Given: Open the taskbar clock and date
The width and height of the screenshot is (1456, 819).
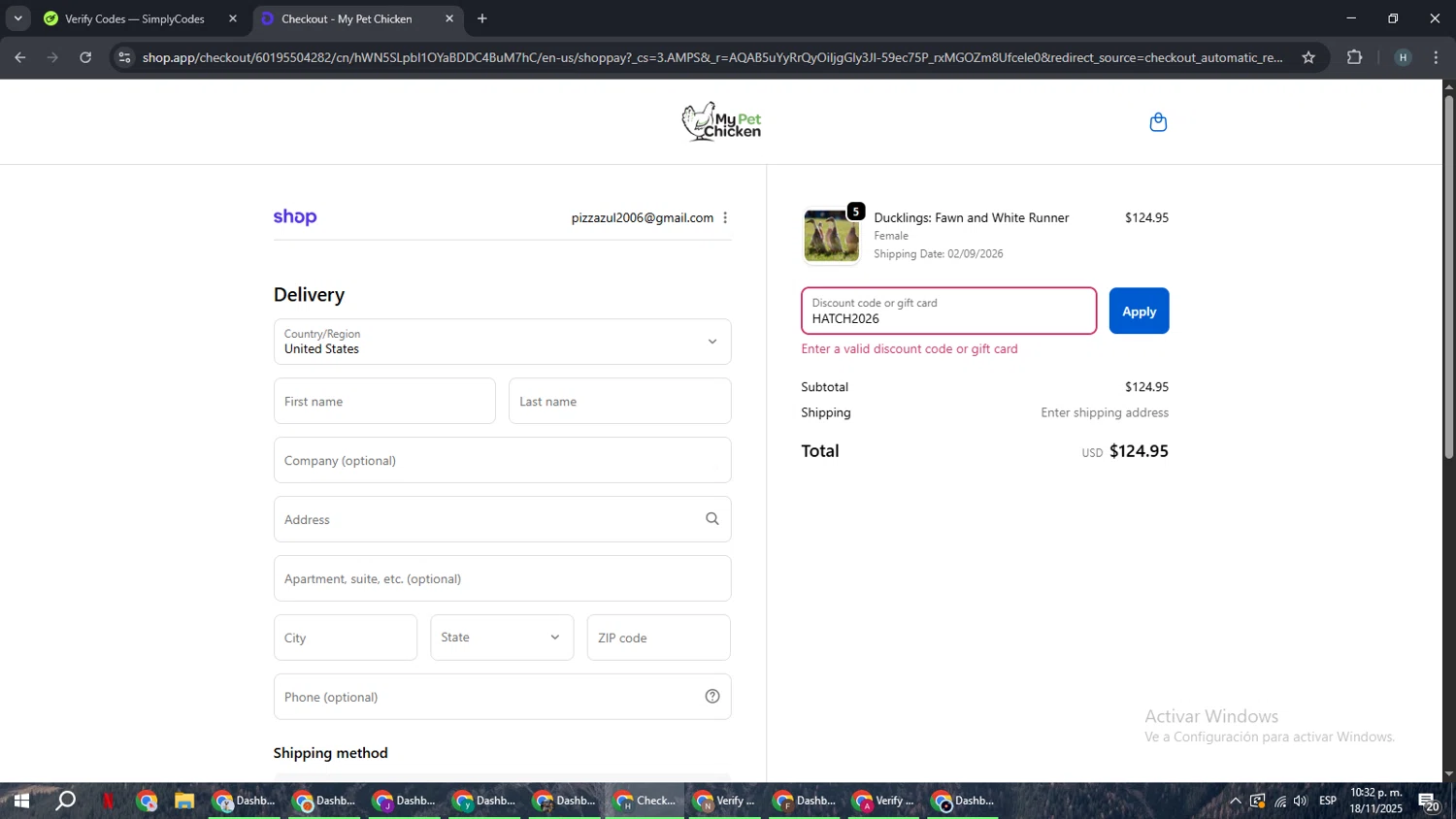Looking at the screenshot, I should [1375, 801].
